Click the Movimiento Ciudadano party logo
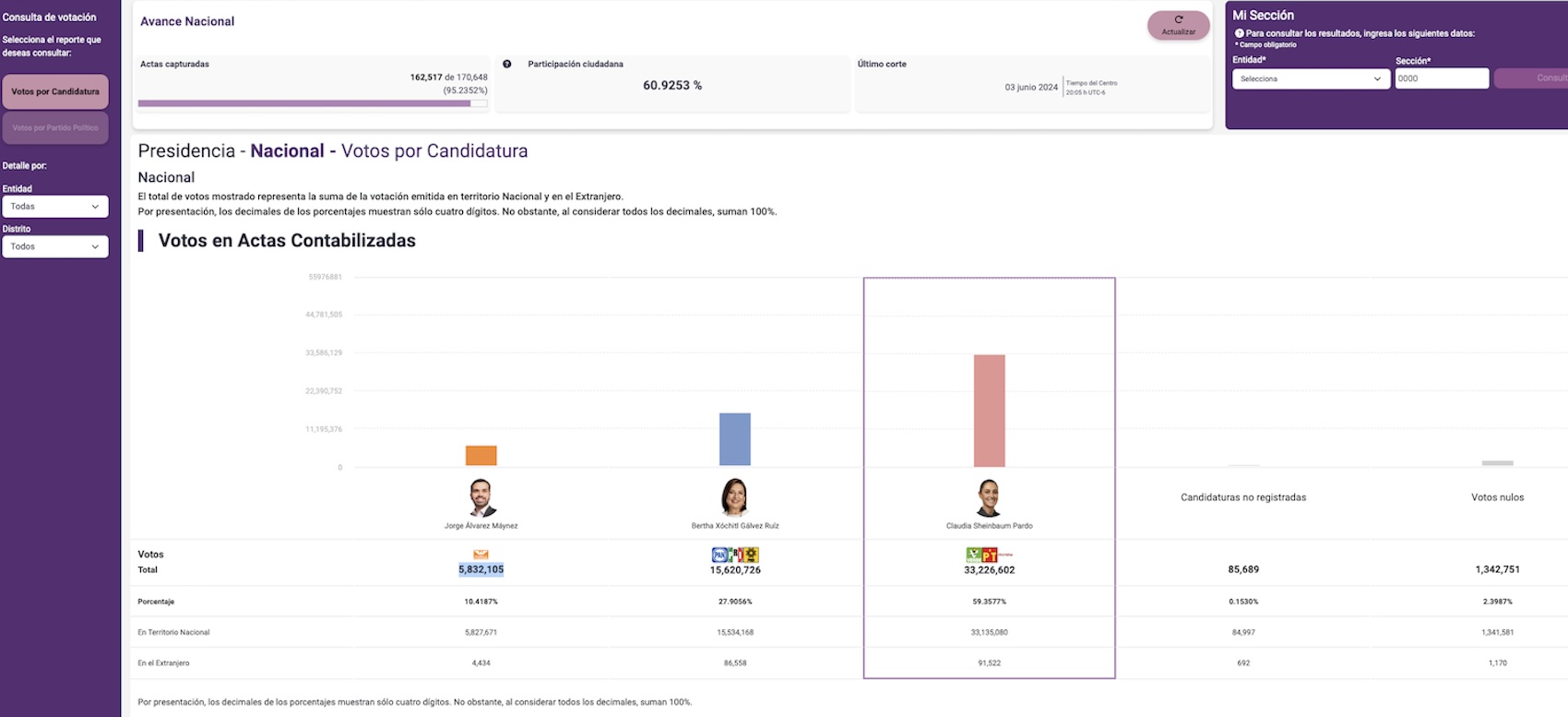 pos(481,555)
